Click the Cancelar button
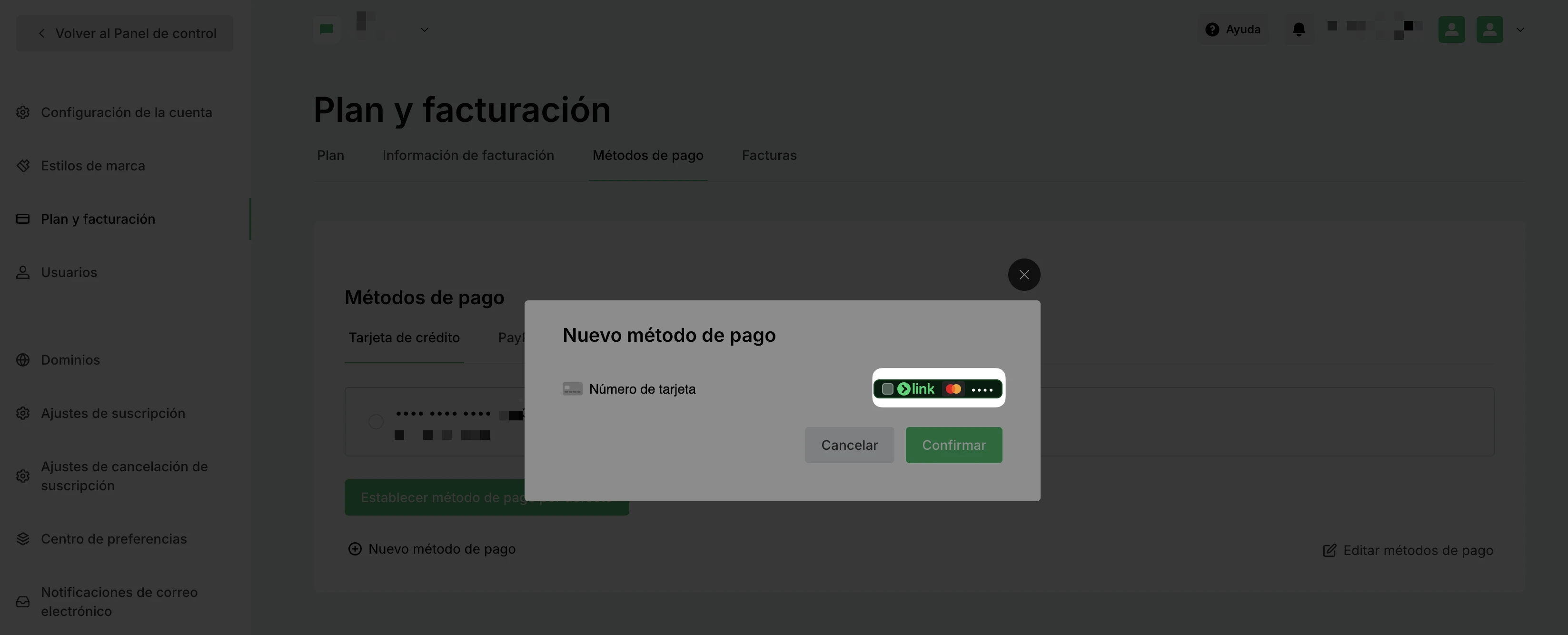 [849, 445]
